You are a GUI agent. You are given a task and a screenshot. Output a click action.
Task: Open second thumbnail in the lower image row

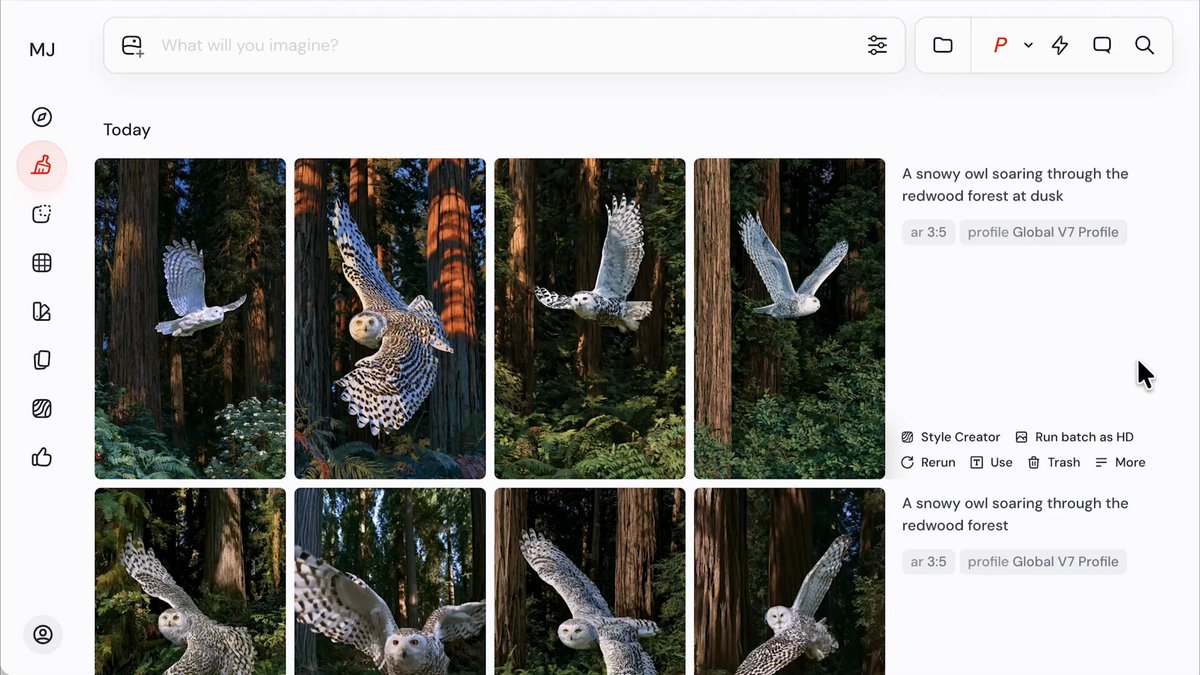click(390, 581)
